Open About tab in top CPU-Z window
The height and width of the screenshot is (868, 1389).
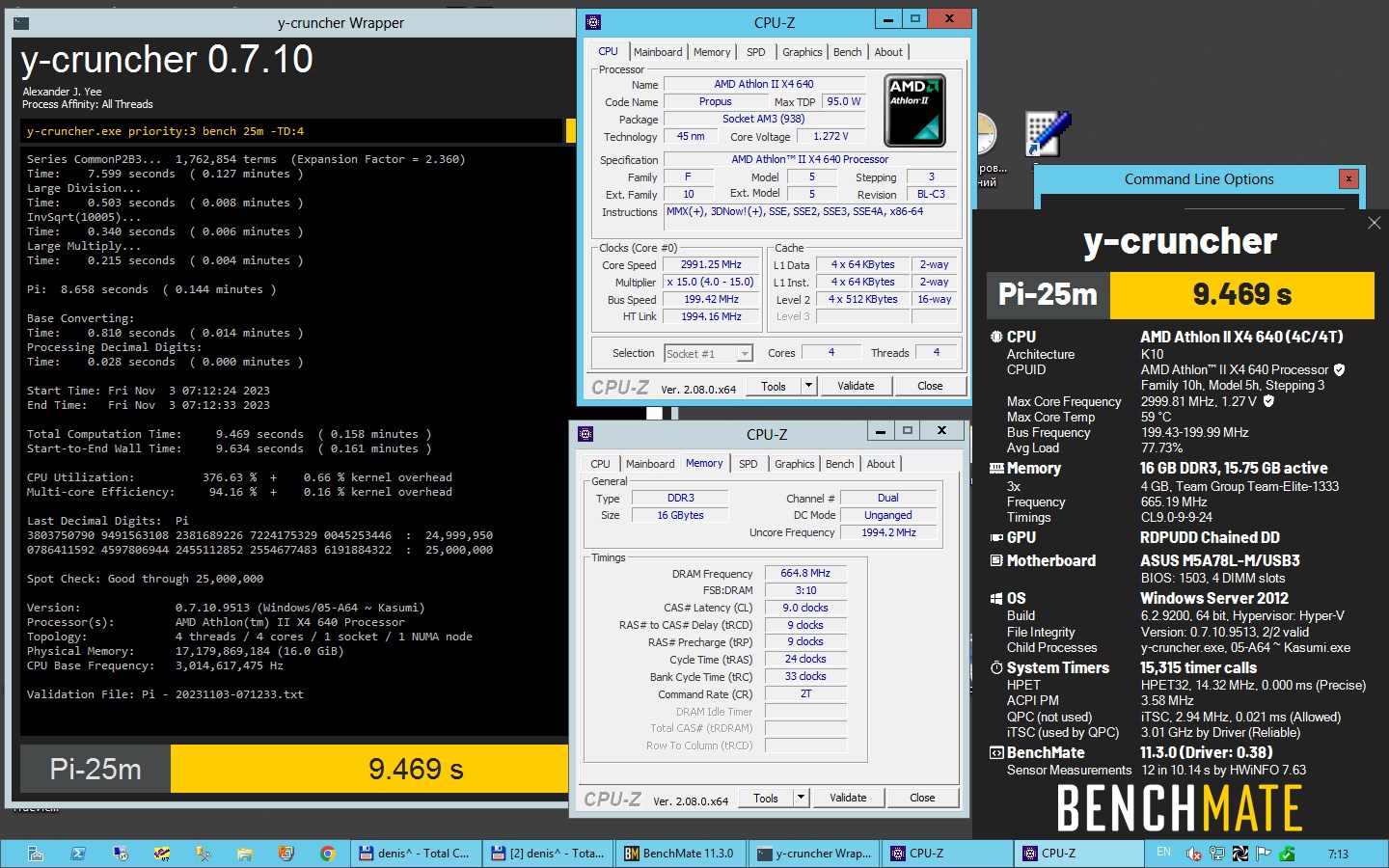pos(888,52)
